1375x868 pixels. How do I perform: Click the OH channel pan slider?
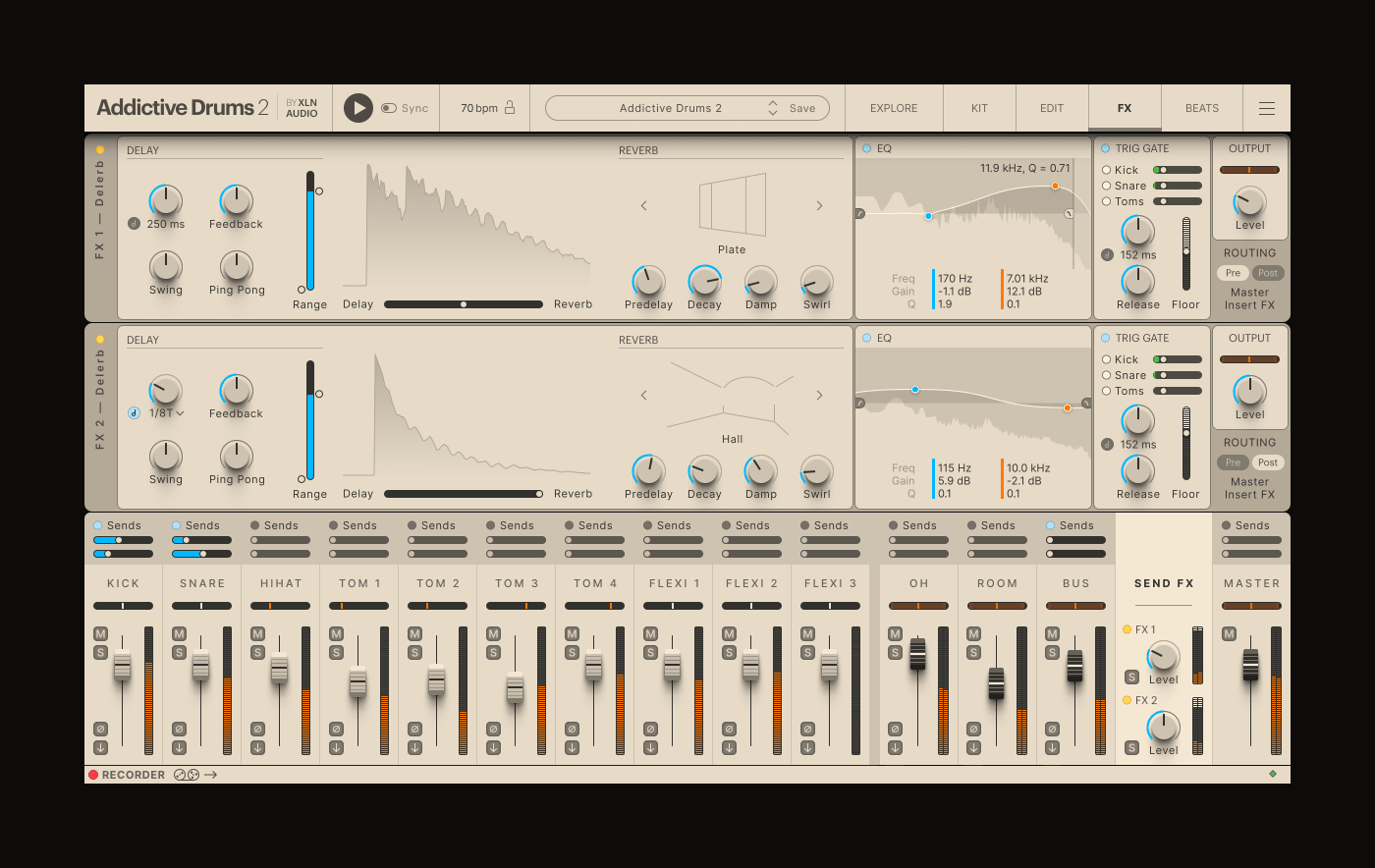point(918,606)
